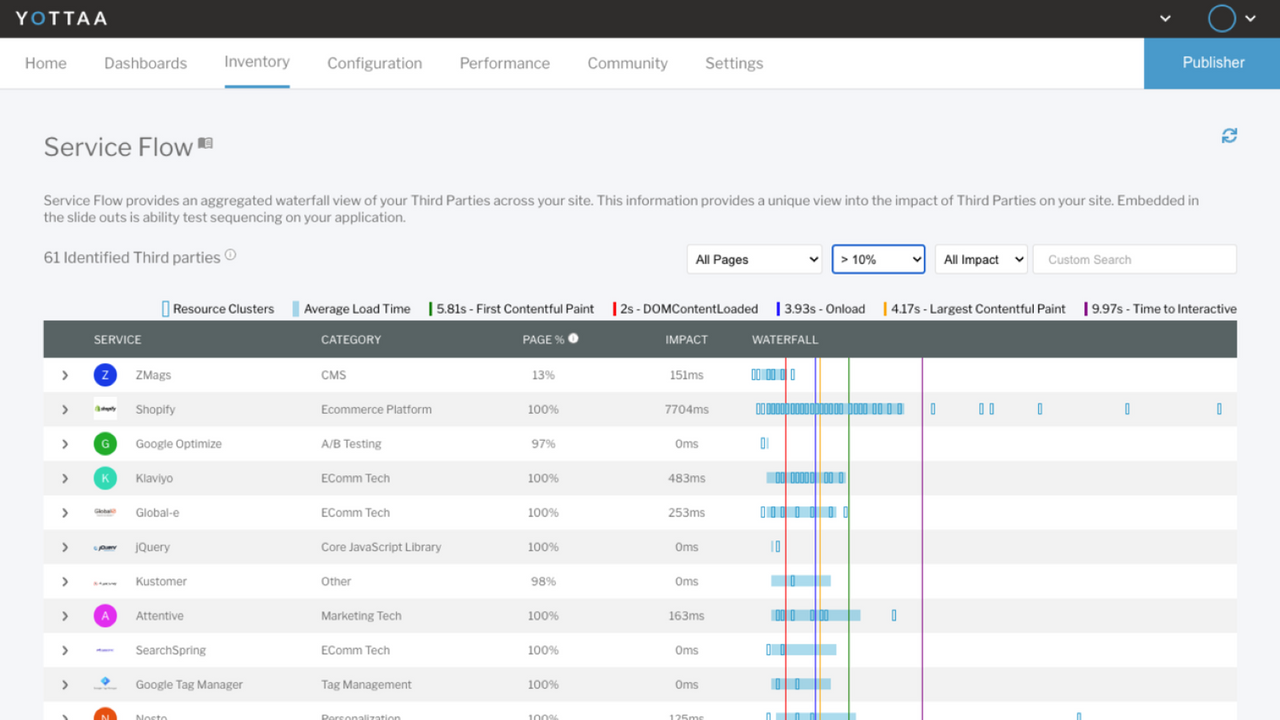
Task: Open the All Pages filter dropdown
Action: pos(754,259)
